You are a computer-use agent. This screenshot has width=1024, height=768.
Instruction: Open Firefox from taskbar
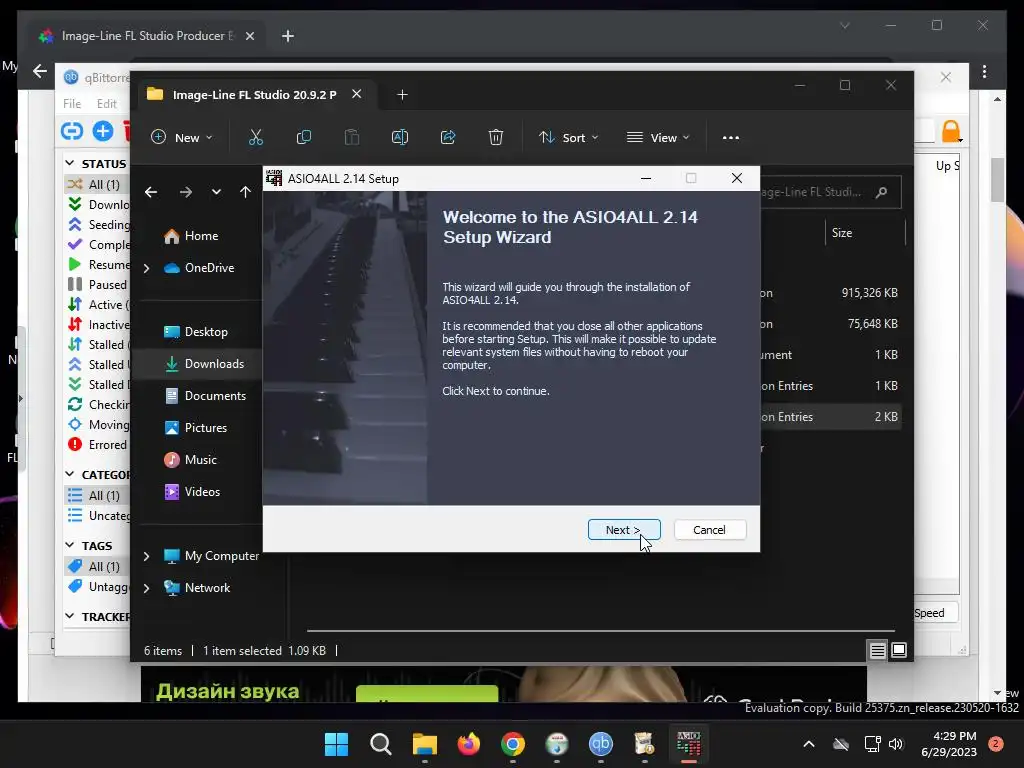[x=469, y=744]
